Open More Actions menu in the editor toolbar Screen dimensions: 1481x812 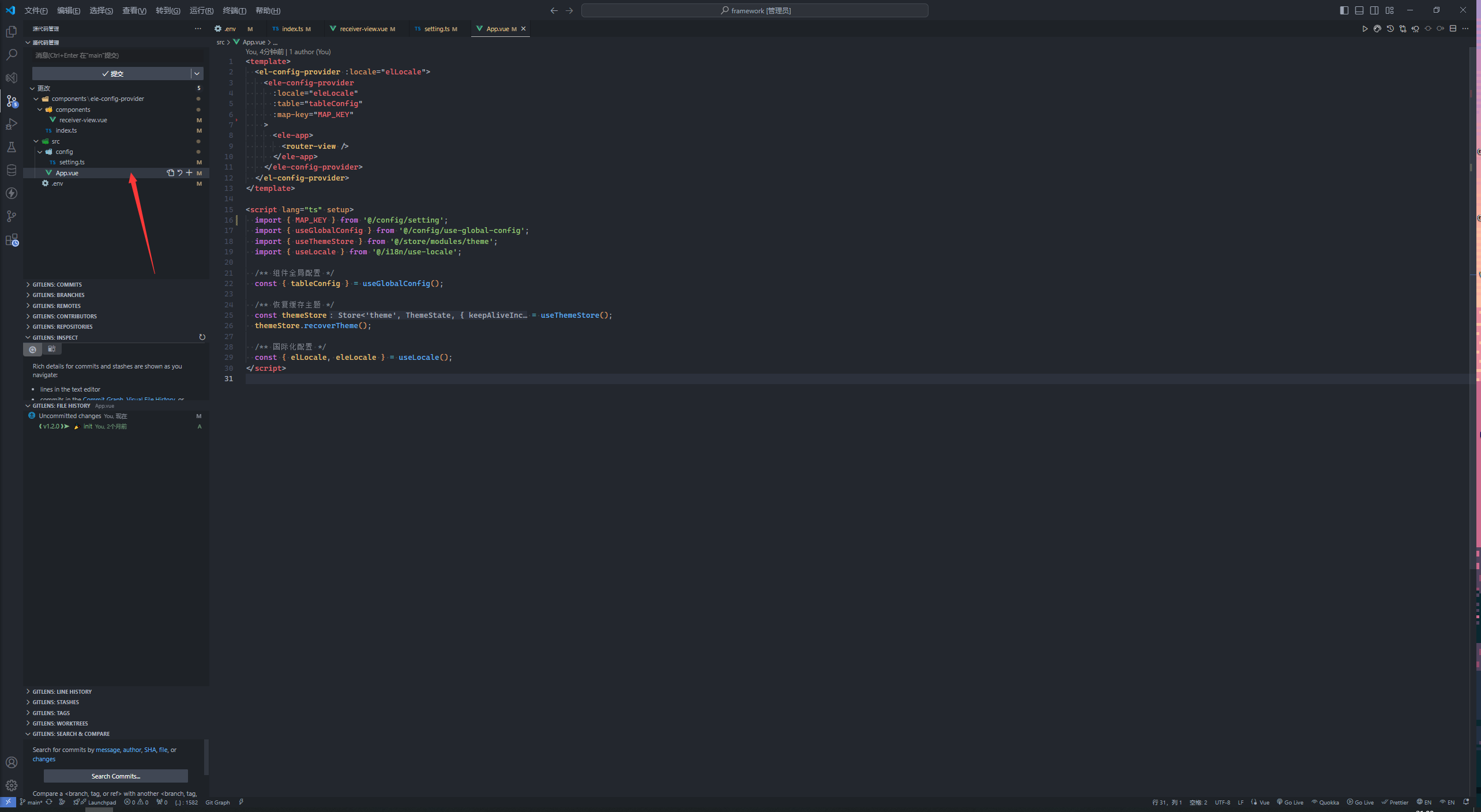pyautogui.click(x=1465, y=29)
